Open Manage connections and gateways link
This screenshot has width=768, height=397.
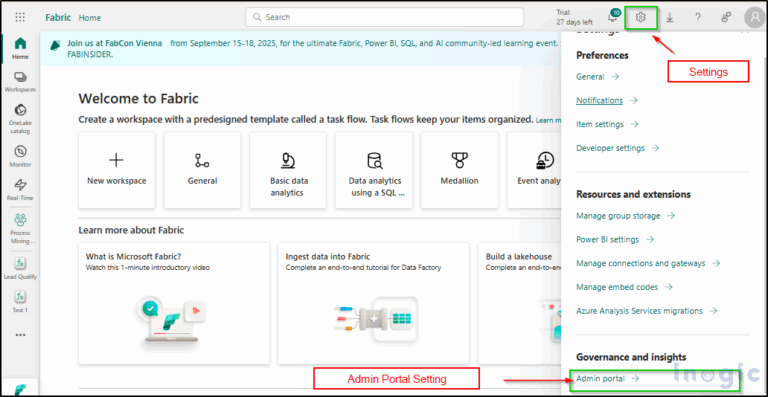tap(648, 263)
